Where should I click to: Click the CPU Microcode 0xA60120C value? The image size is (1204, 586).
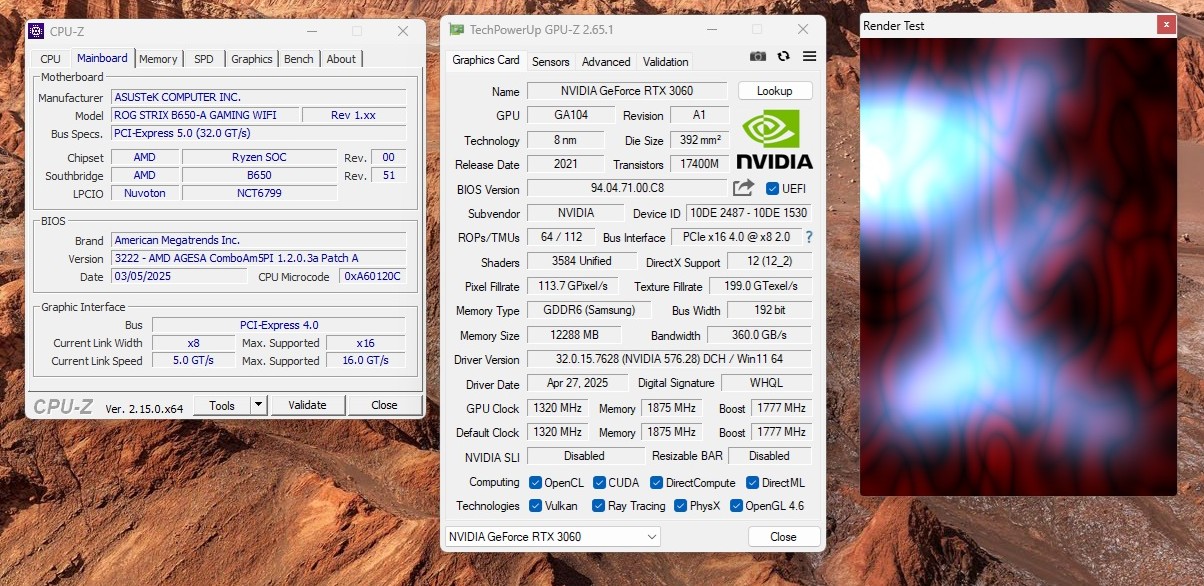(373, 276)
